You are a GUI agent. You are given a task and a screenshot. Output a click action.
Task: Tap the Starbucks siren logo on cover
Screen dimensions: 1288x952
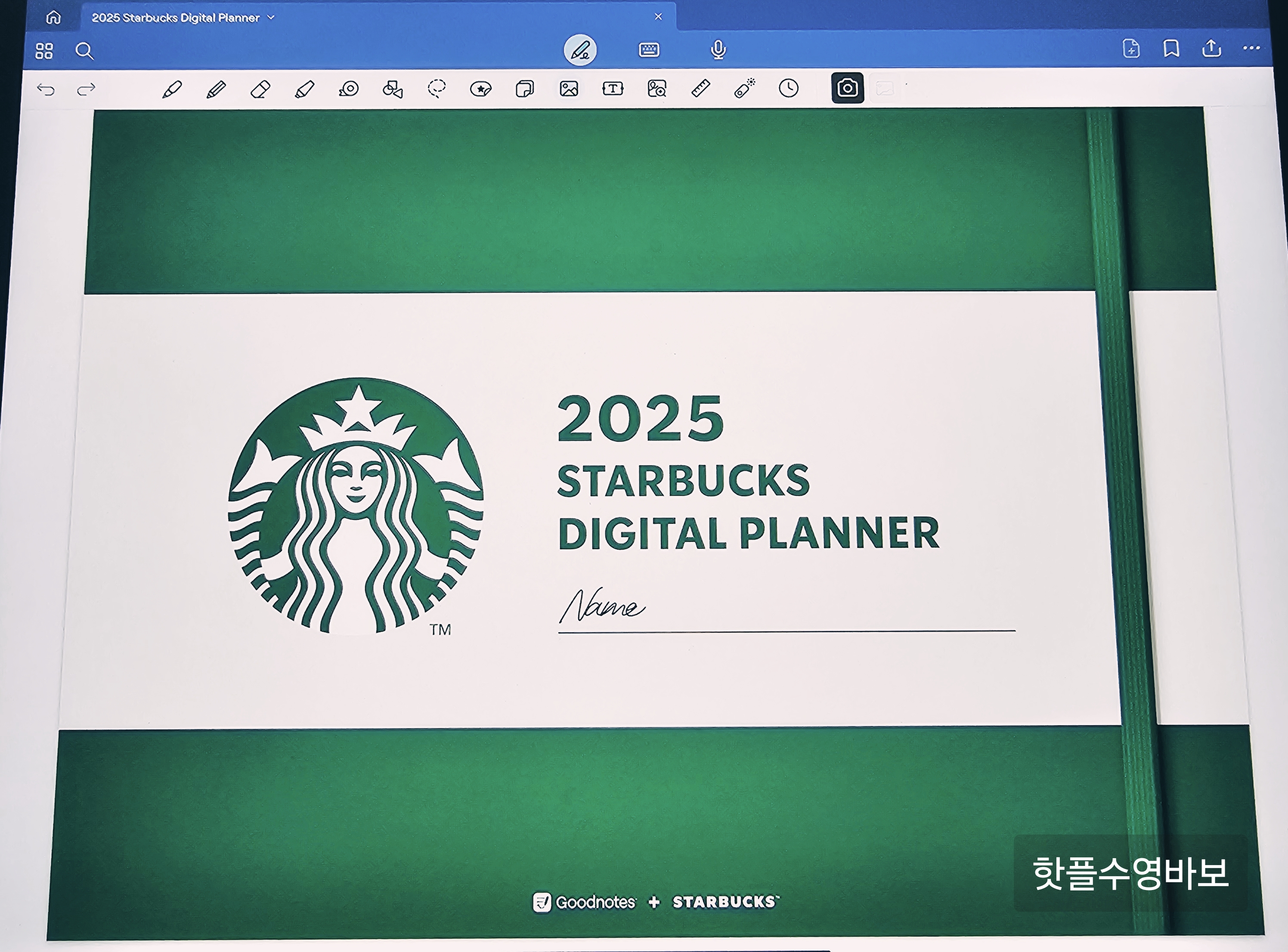tap(356, 506)
